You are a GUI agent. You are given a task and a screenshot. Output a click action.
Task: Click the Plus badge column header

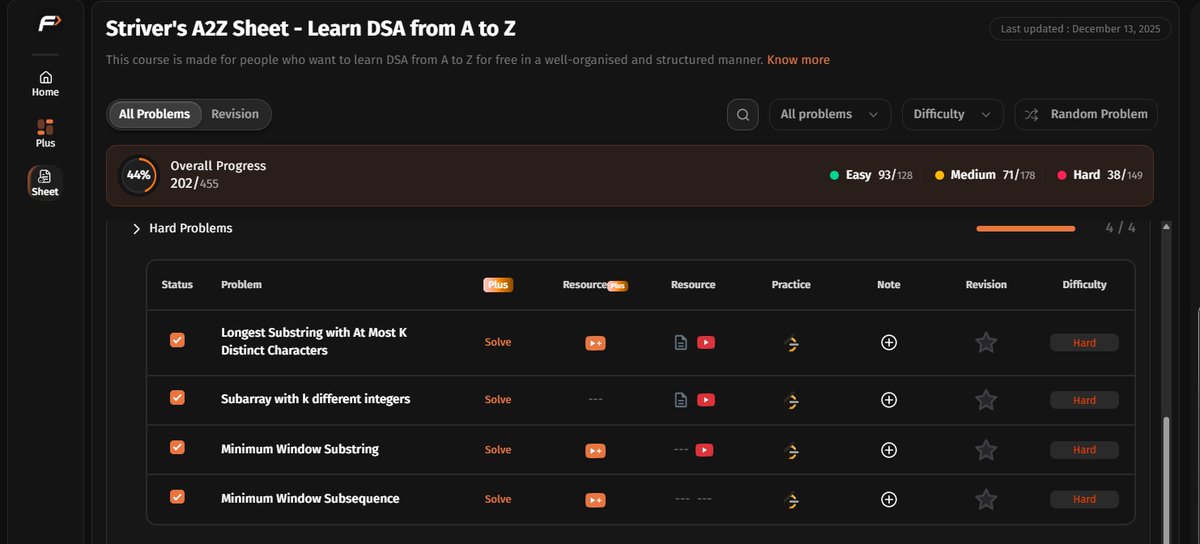coord(498,285)
